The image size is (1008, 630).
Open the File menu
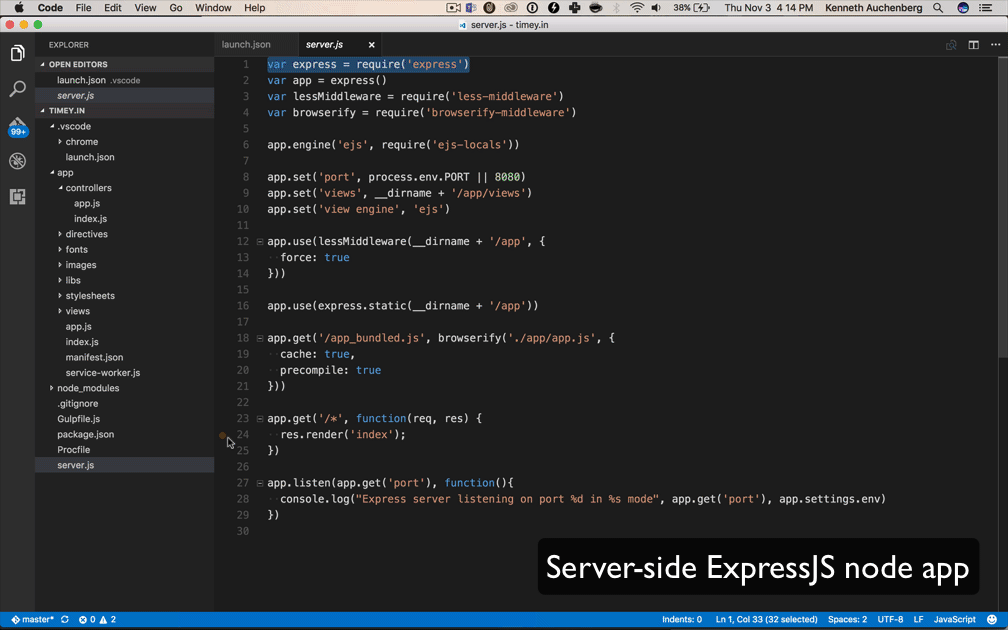(x=83, y=8)
